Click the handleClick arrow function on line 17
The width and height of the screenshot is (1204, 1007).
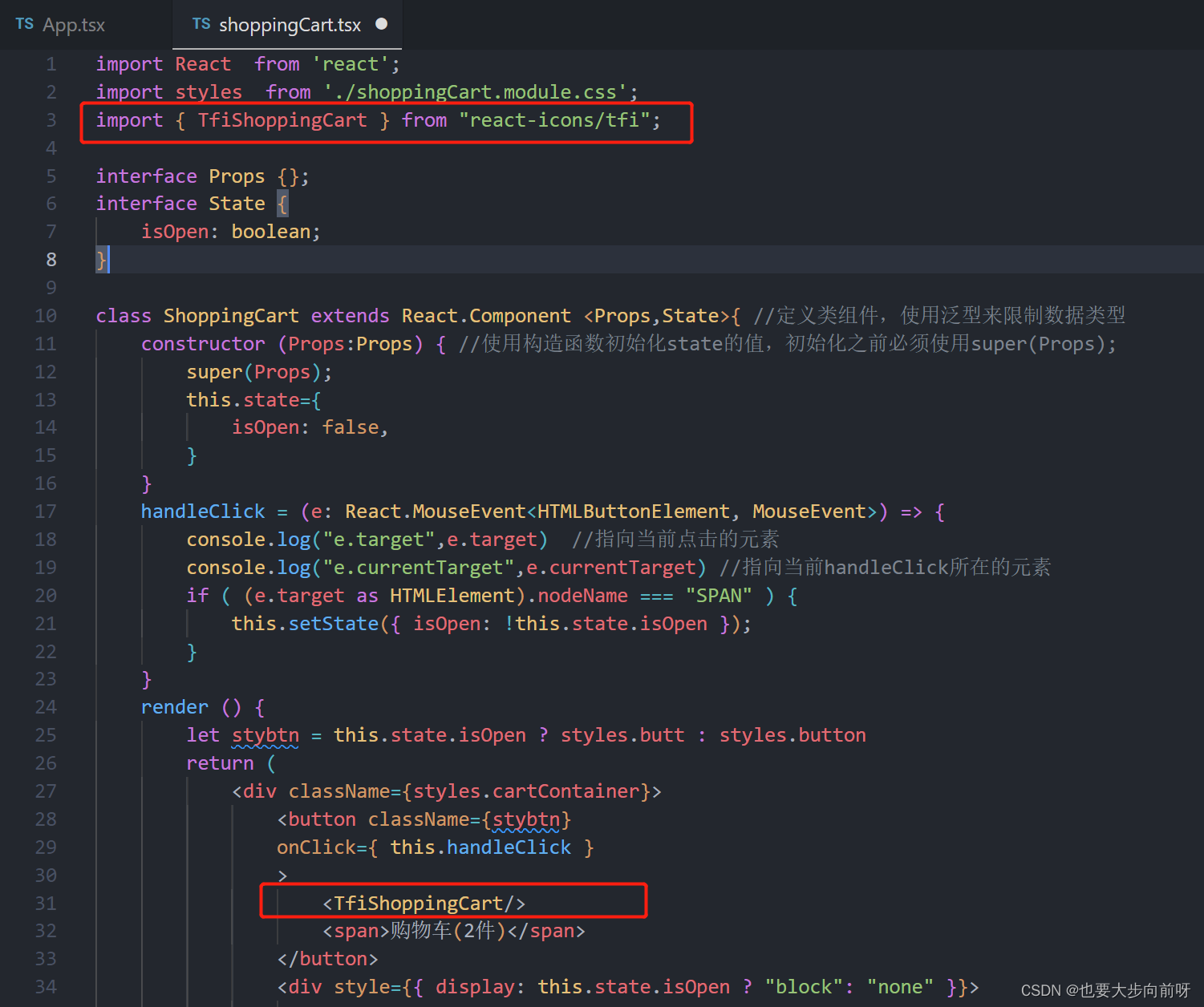click(202, 511)
